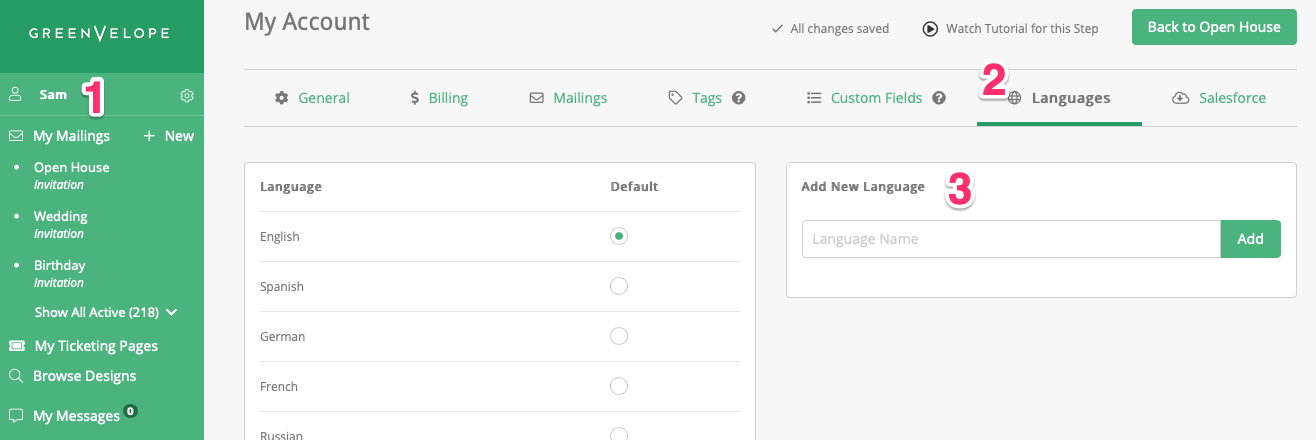Screen dimensions: 1316x440
Task: Click the help icon next to Tags
Action: (x=739, y=98)
